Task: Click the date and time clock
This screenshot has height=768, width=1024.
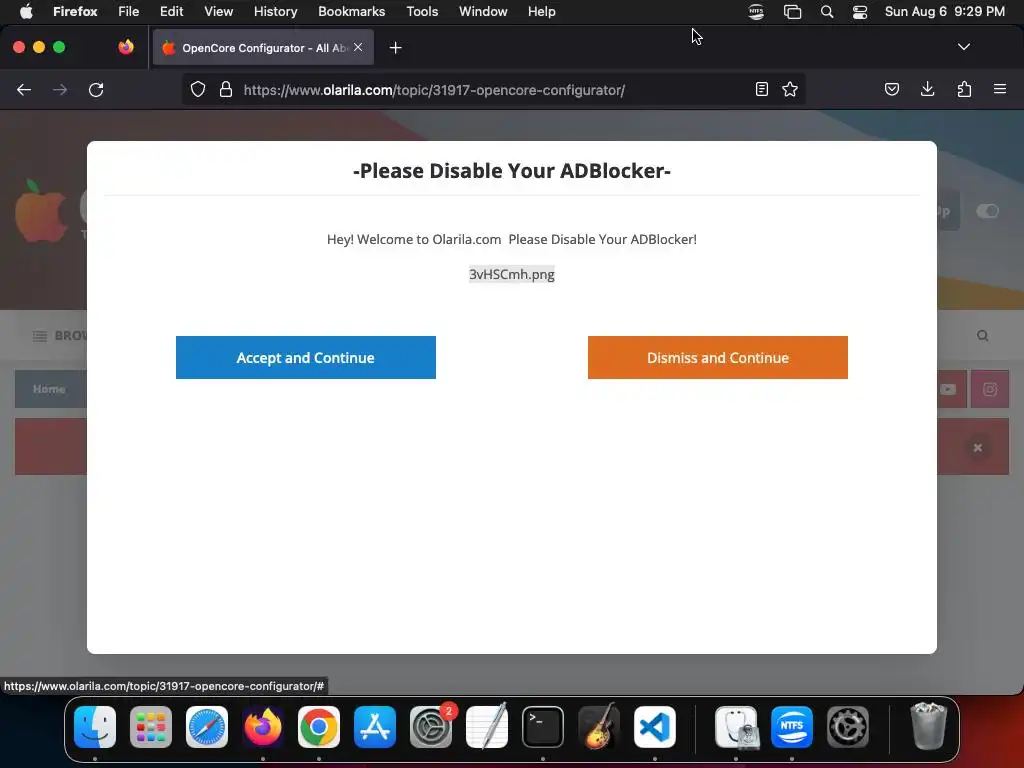Action: point(944,11)
